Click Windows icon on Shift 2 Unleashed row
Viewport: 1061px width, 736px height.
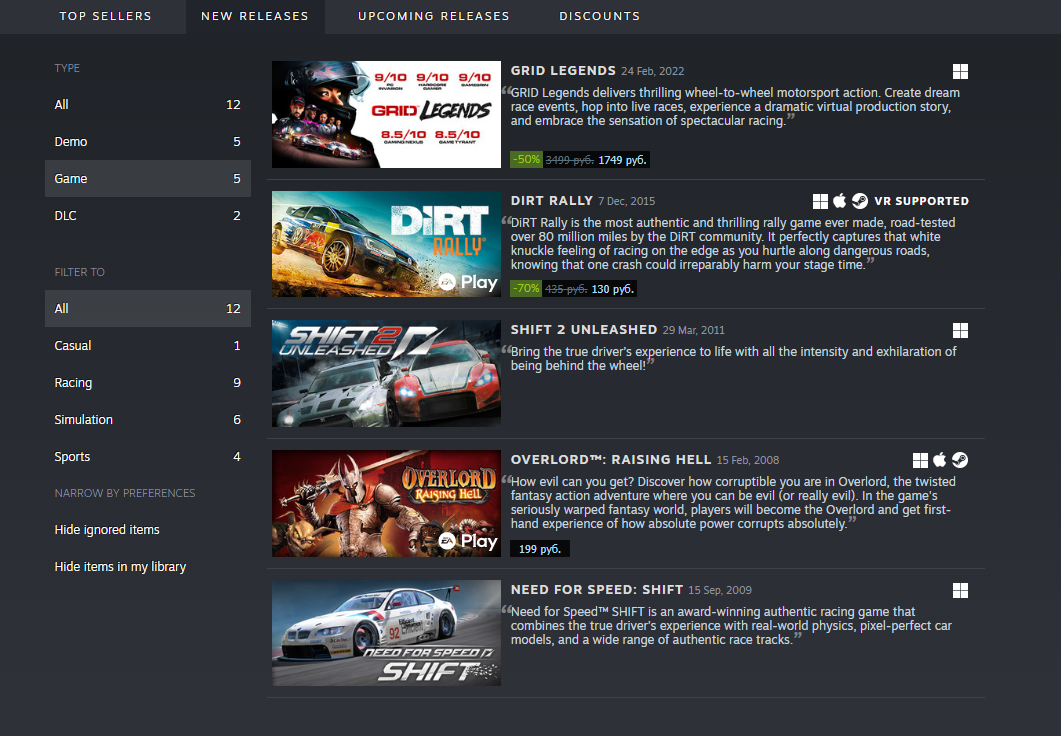click(960, 330)
